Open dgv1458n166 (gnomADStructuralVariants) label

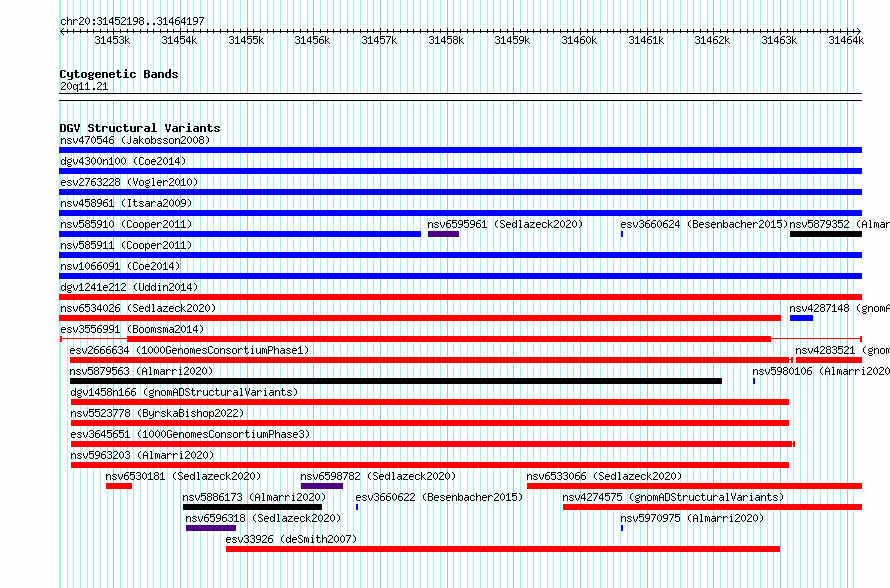click(184, 392)
